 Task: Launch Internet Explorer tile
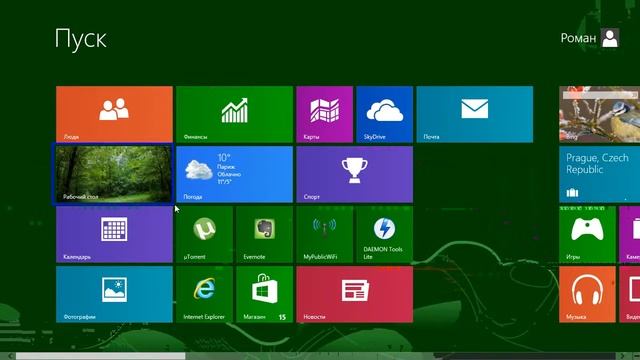[x=204, y=294]
